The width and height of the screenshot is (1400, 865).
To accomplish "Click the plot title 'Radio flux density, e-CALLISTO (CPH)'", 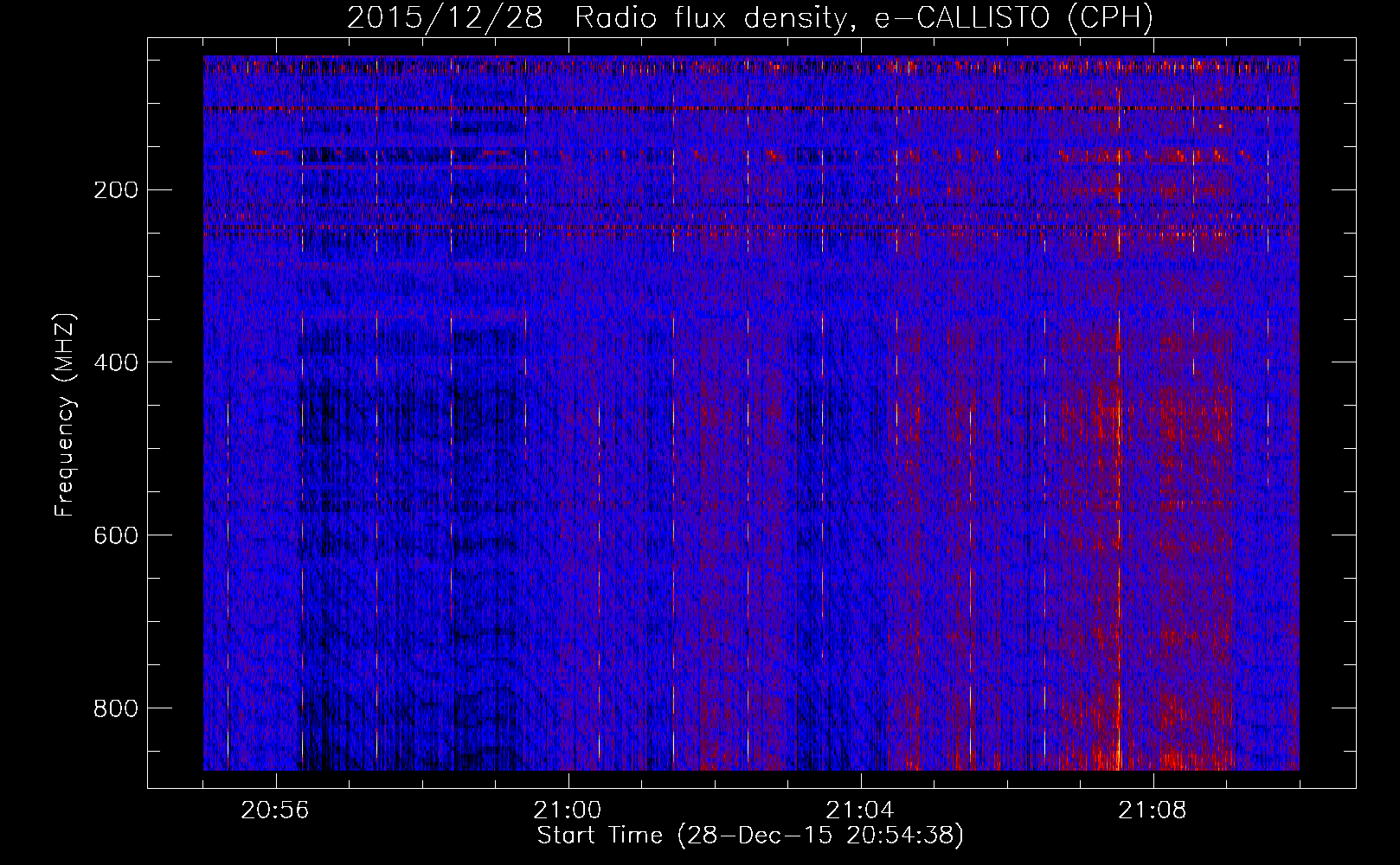I will pyautogui.click(x=864, y=18).
